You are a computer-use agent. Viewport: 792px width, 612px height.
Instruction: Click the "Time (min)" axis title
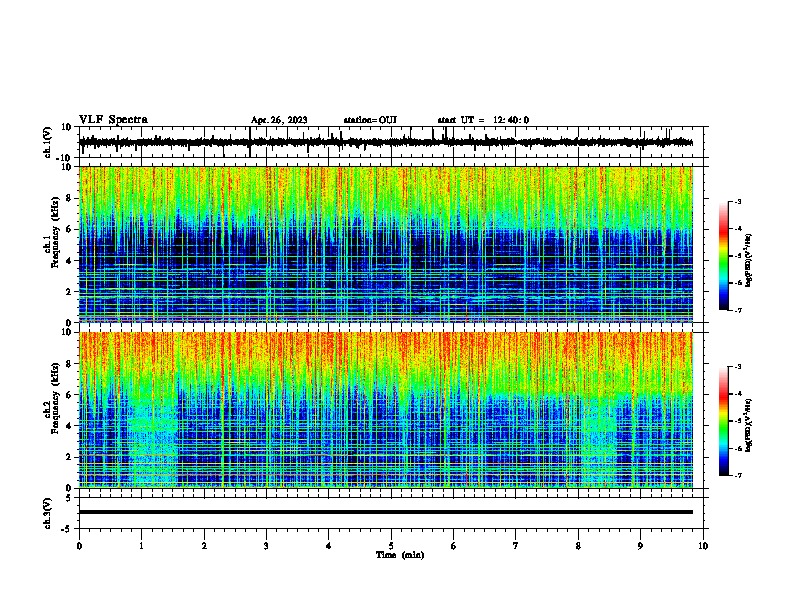click(400, 555)
